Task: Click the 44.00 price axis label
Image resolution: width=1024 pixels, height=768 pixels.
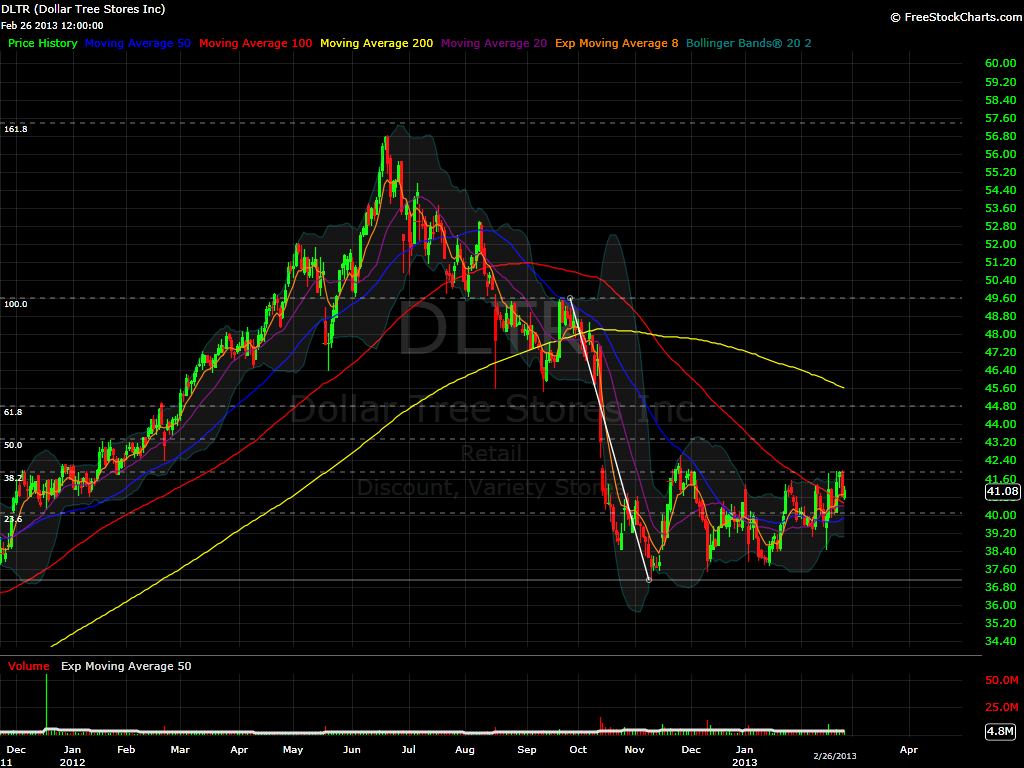Action: pos(1000,424)
